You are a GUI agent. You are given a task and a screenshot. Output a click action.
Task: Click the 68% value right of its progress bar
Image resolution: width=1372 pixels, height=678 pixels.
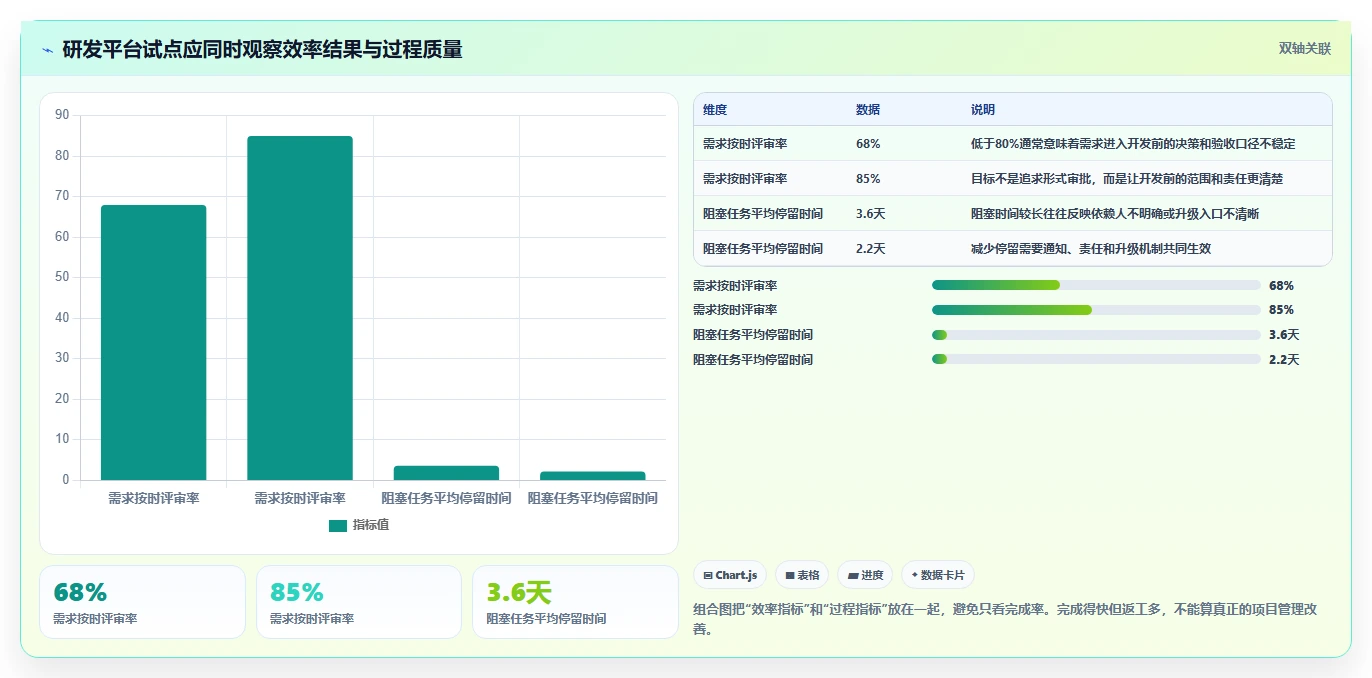click(x=1281, y=285)
